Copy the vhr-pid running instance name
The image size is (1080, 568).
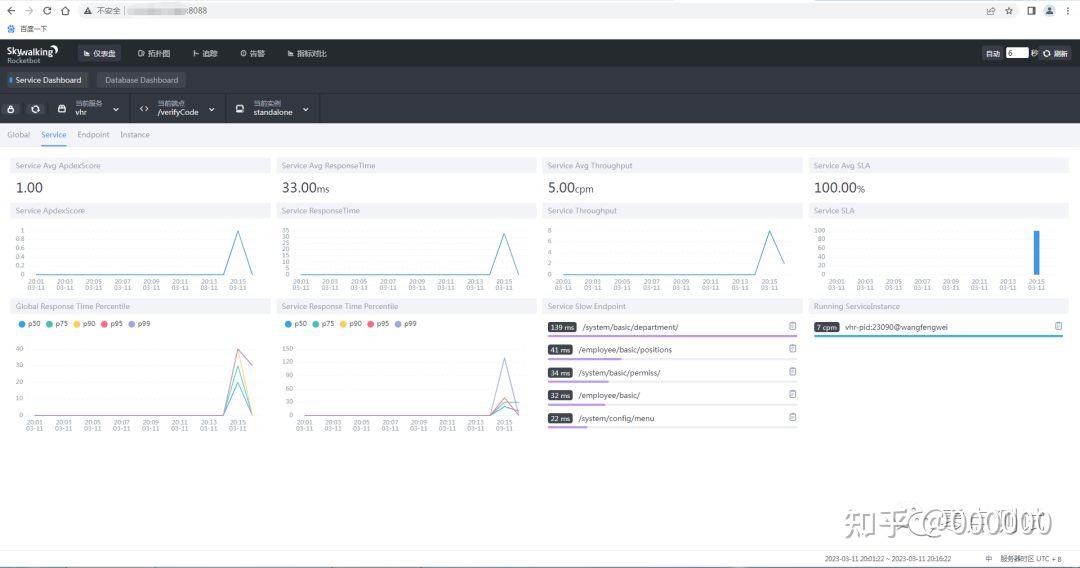click(1059, 326)
